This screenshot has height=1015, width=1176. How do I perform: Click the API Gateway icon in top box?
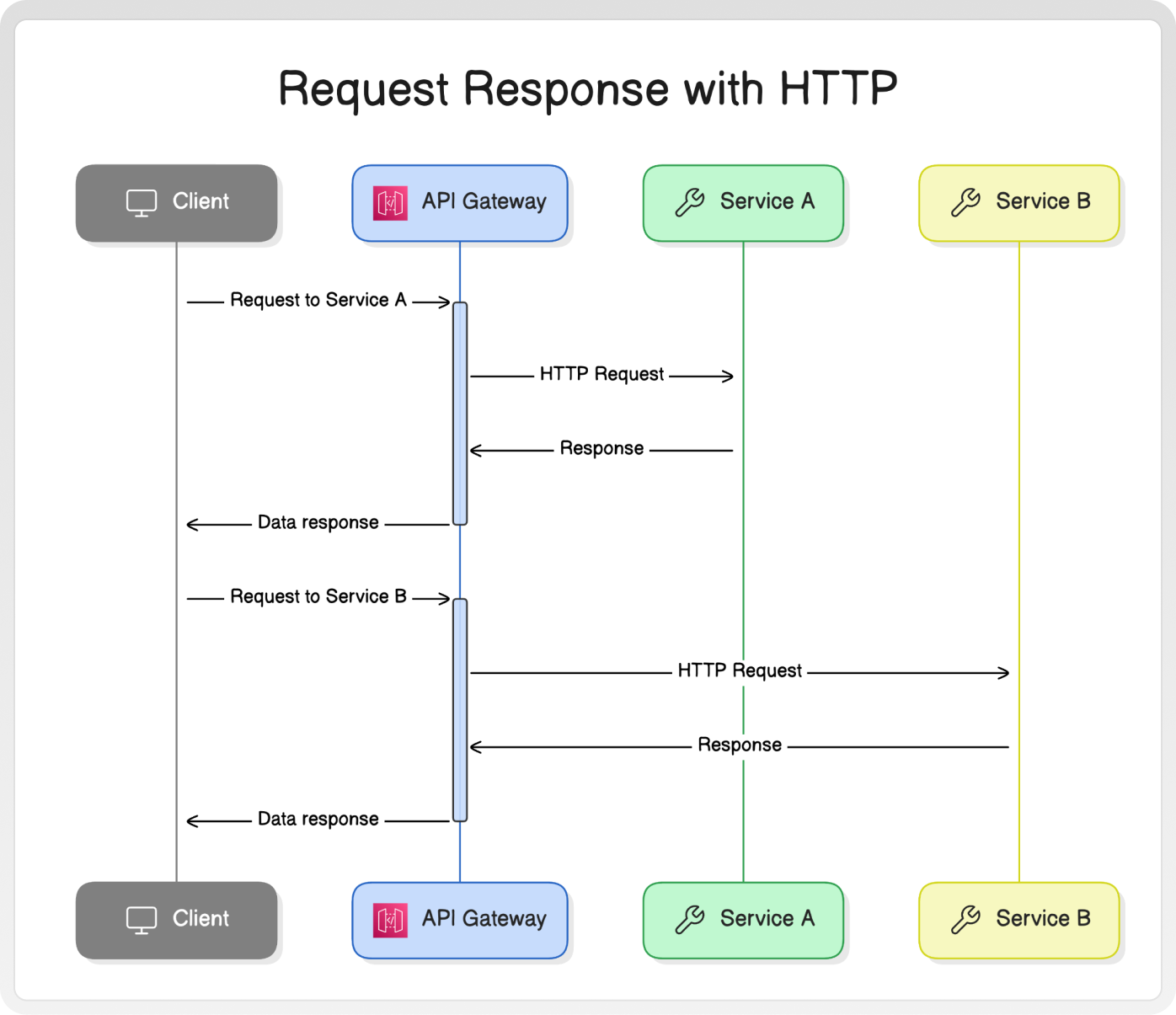[x=391, y=203]
